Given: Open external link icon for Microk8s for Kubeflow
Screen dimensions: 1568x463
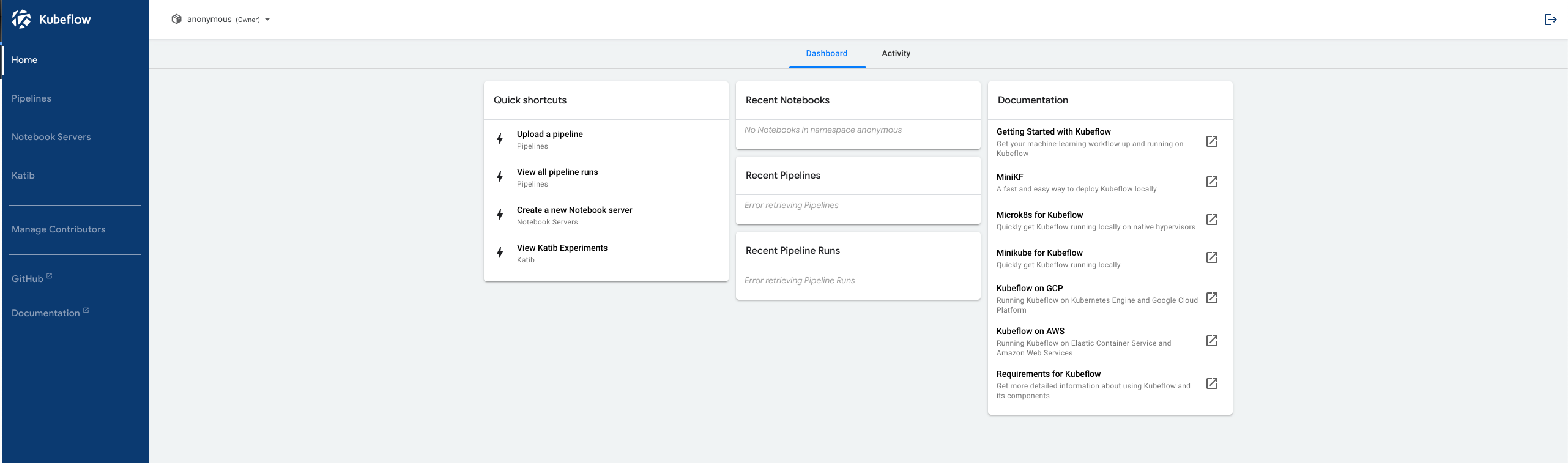Looking at the screenshot, I should click(x=1211, y=220).
